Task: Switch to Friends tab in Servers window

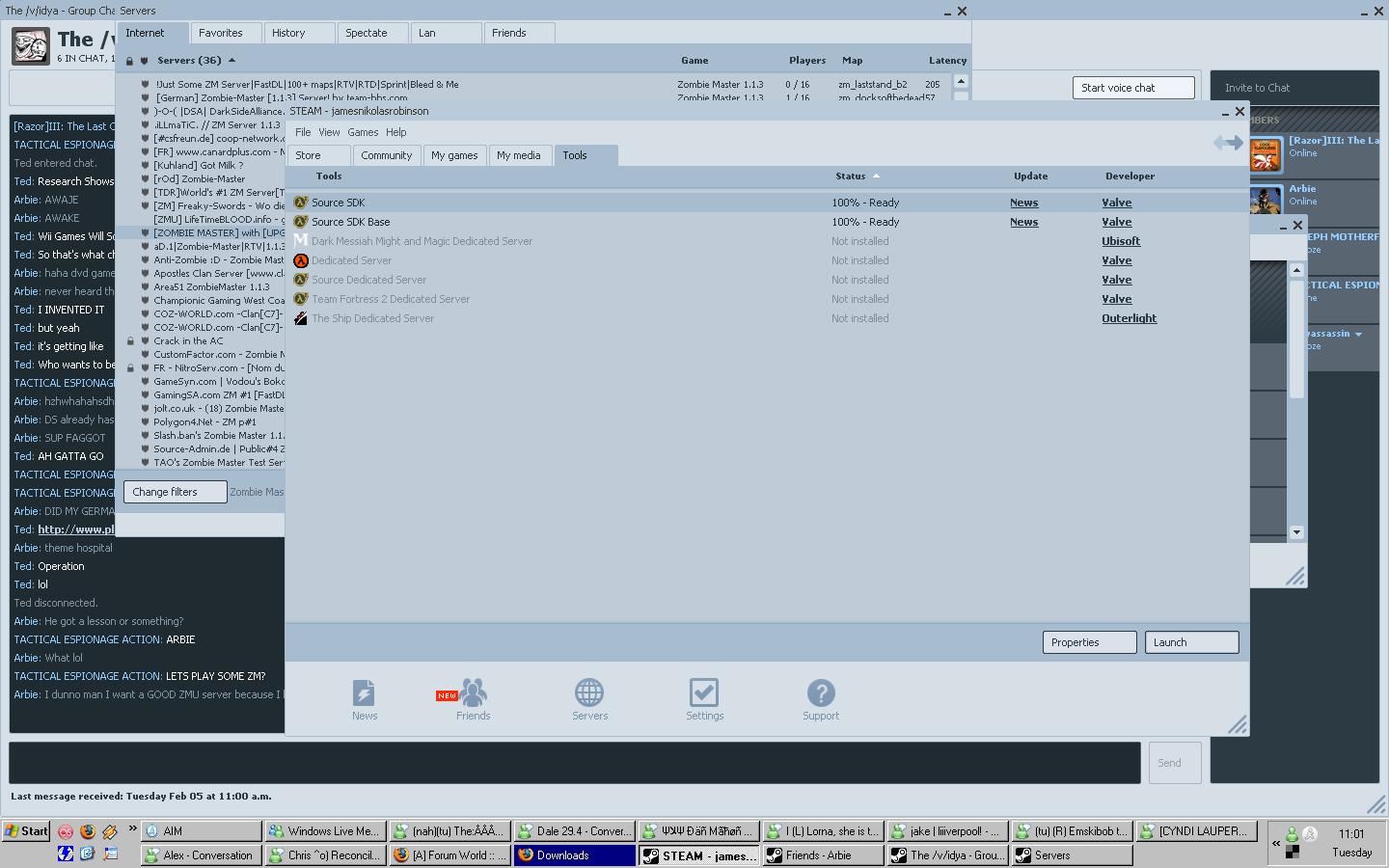Action: click(520, 33)
